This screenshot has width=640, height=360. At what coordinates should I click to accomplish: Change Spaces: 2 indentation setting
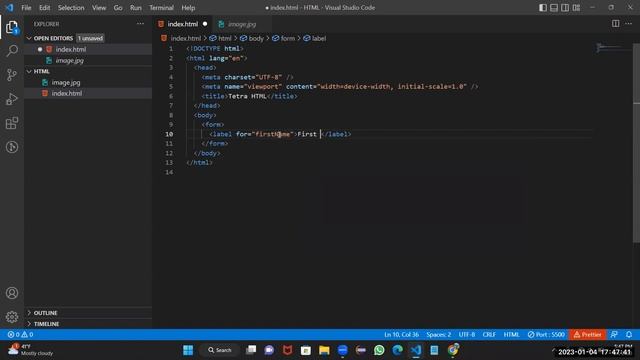click(439, 335)
